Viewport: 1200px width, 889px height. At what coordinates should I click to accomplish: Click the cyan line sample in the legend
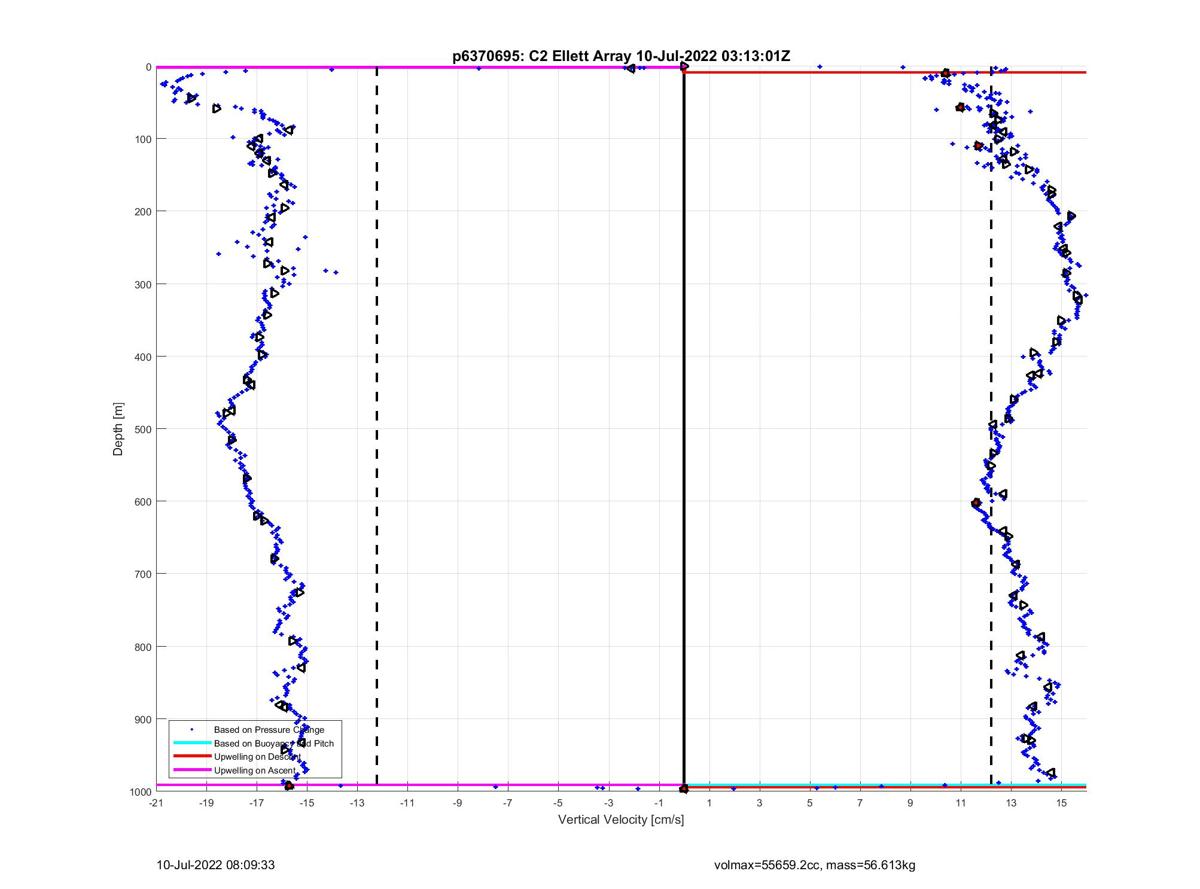(x=191, y=744)
